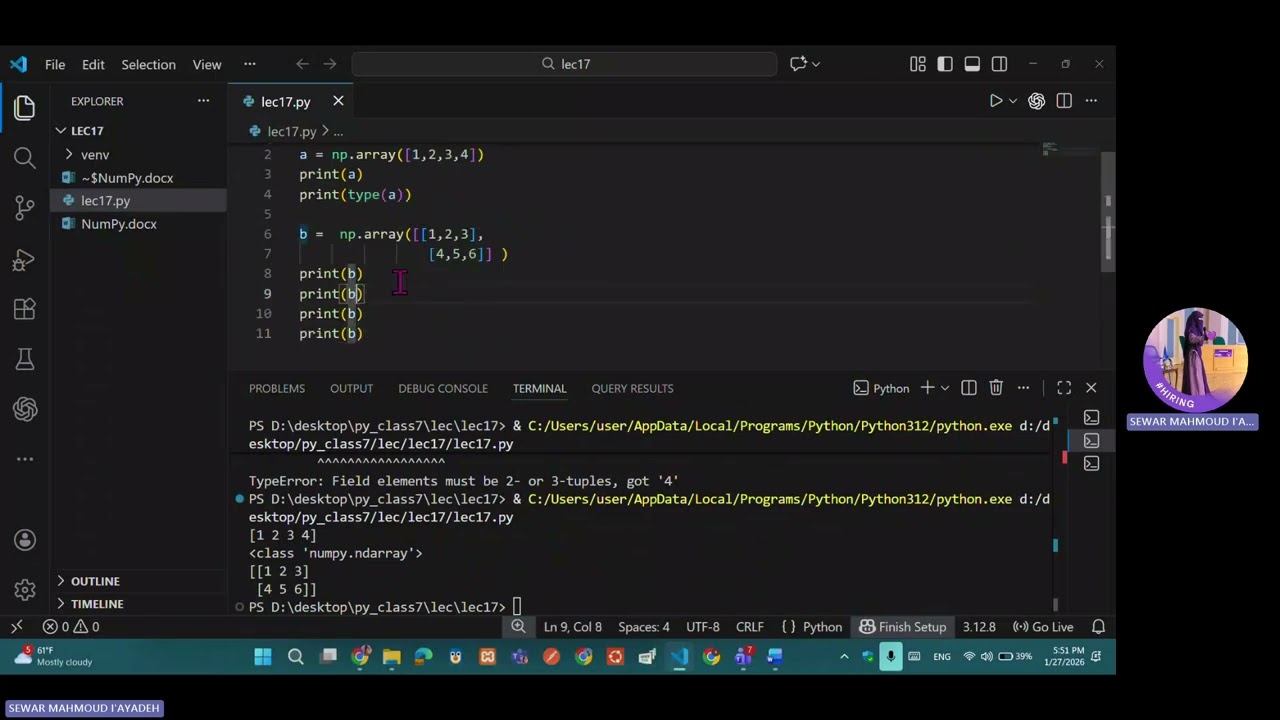Open NumPy.docx in the Explorer
Screen dimensions: 1280x720
point(118,224)
